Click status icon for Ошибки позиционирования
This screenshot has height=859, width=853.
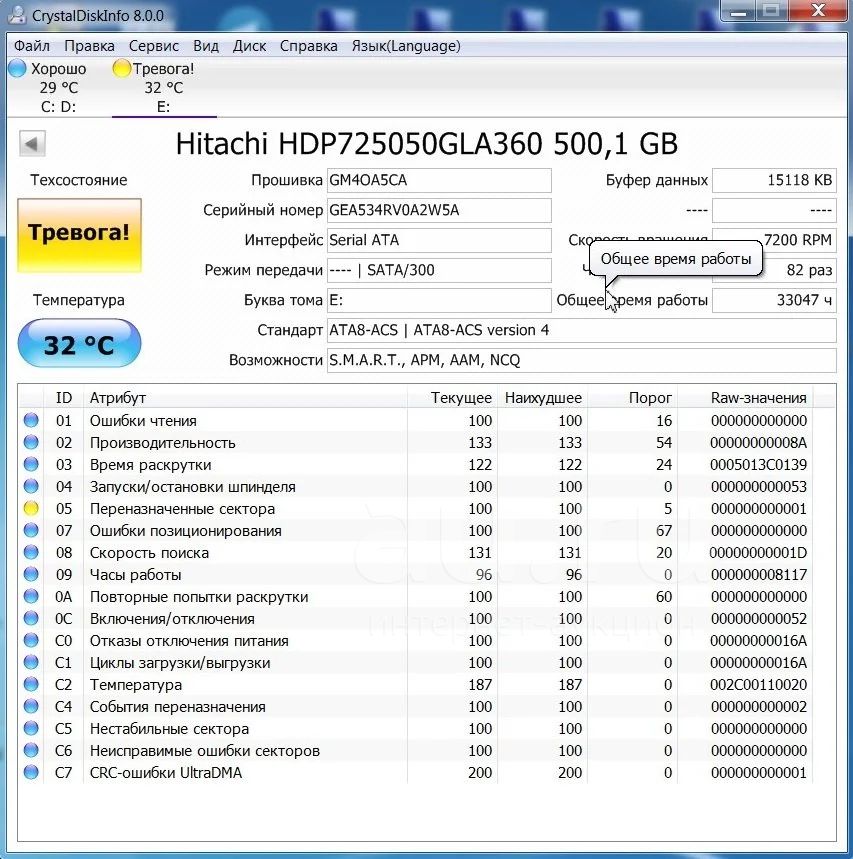(x=31, y=530)
